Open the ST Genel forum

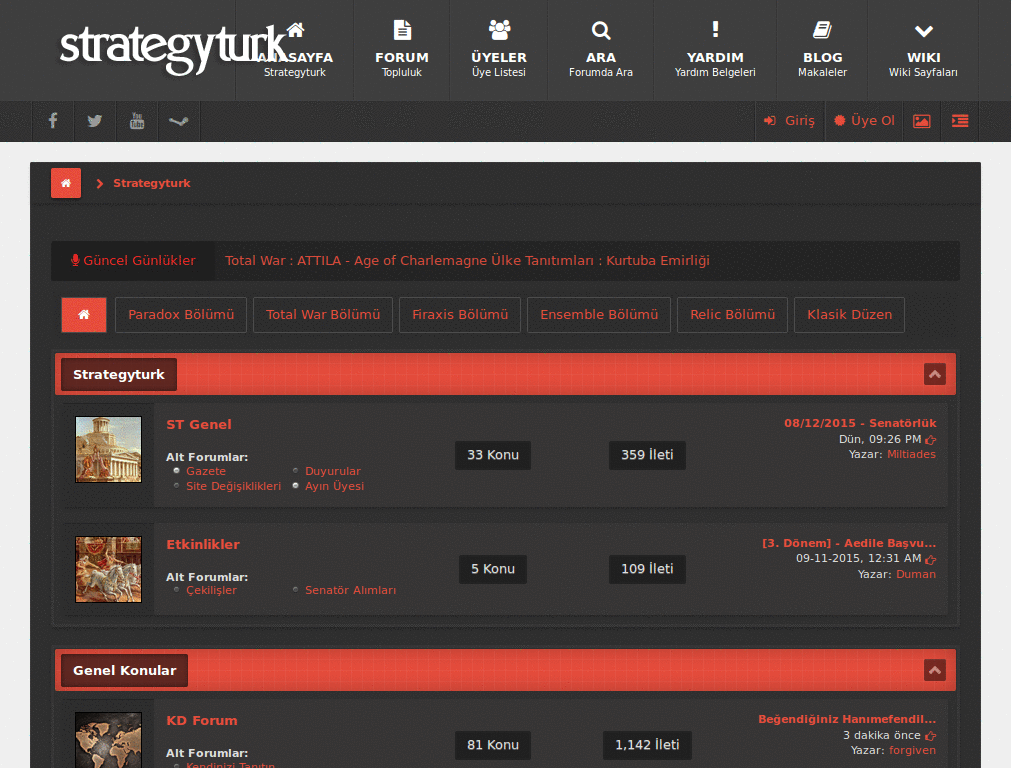click(x=199, y=424)
